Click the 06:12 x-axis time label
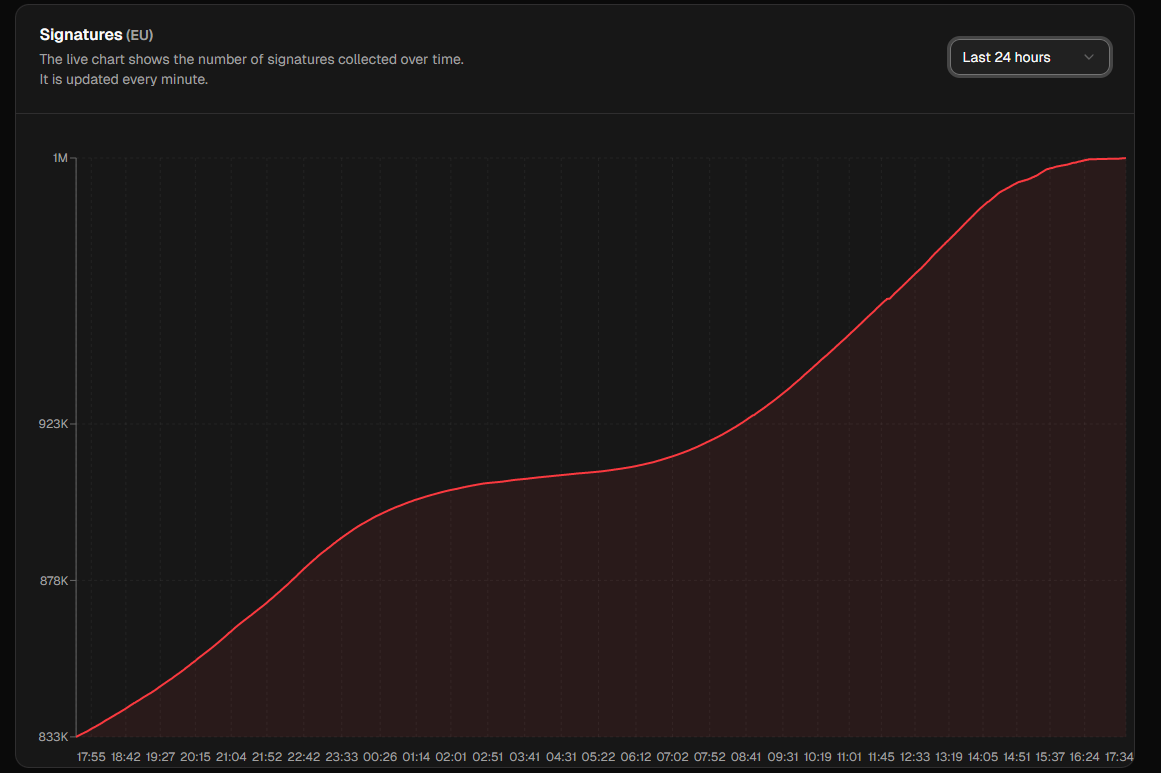This screenshot has width=1161, height=773. (635, 757)
